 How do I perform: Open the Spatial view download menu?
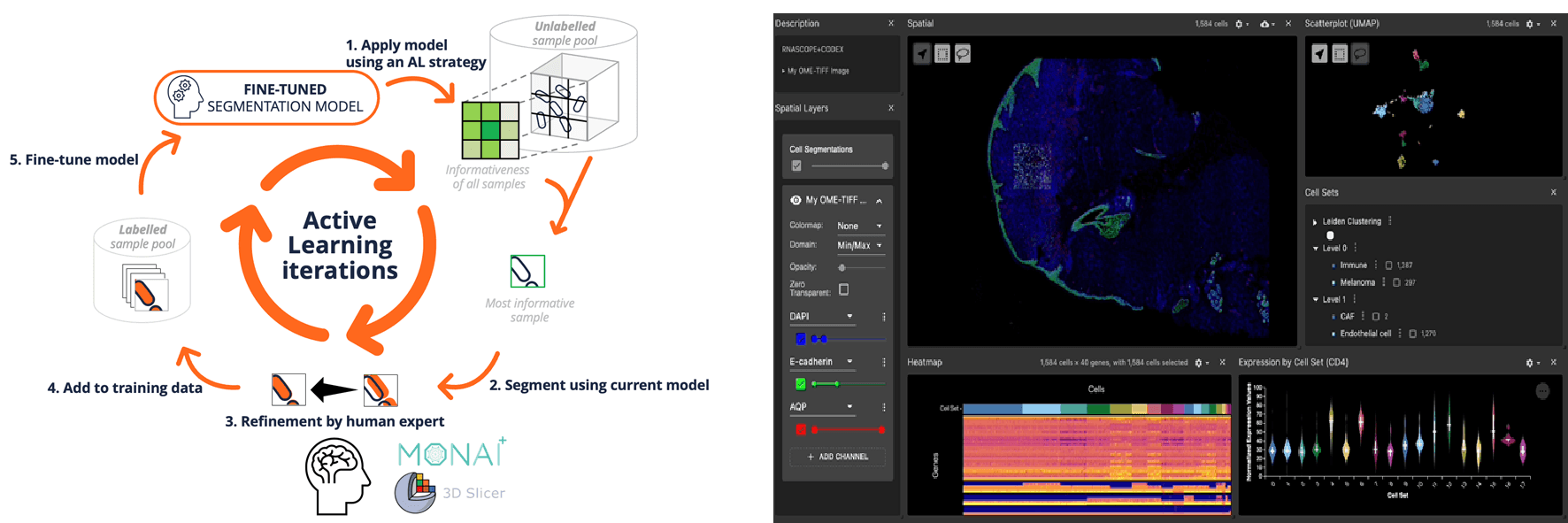pos(1266,24)
